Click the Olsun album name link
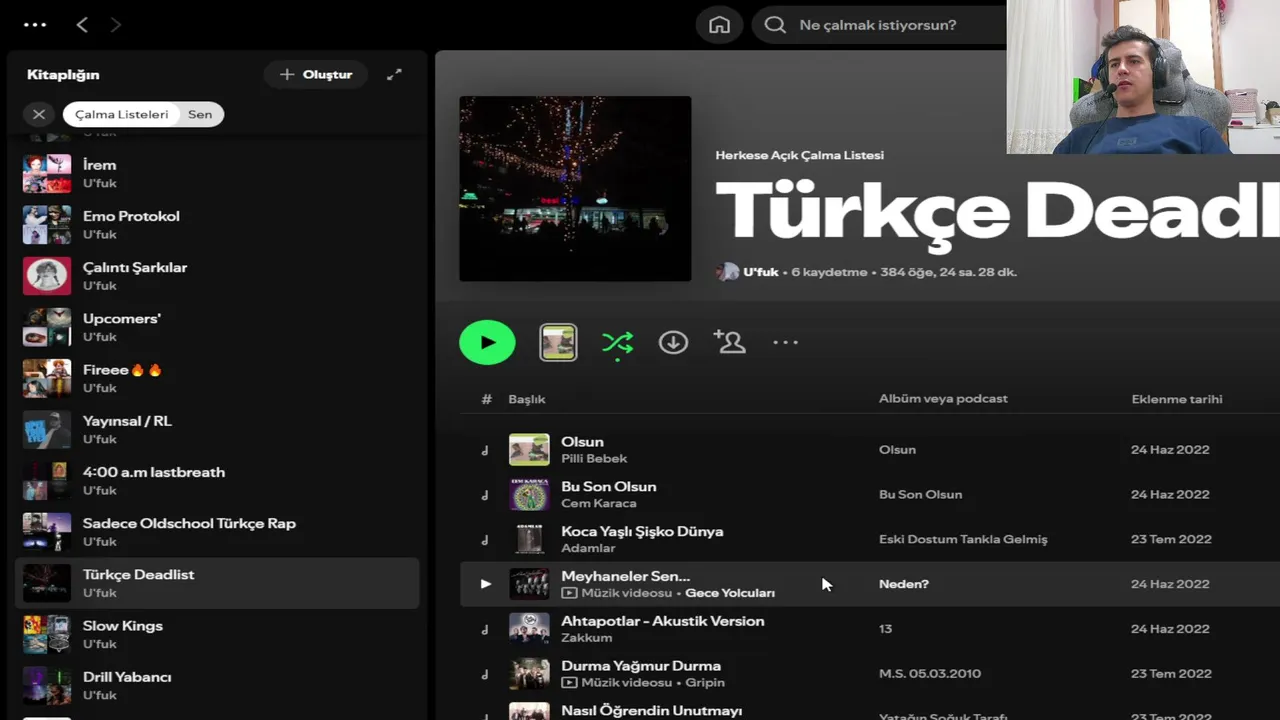Screen dimensions: 1280x720 [x=897, y=449]
